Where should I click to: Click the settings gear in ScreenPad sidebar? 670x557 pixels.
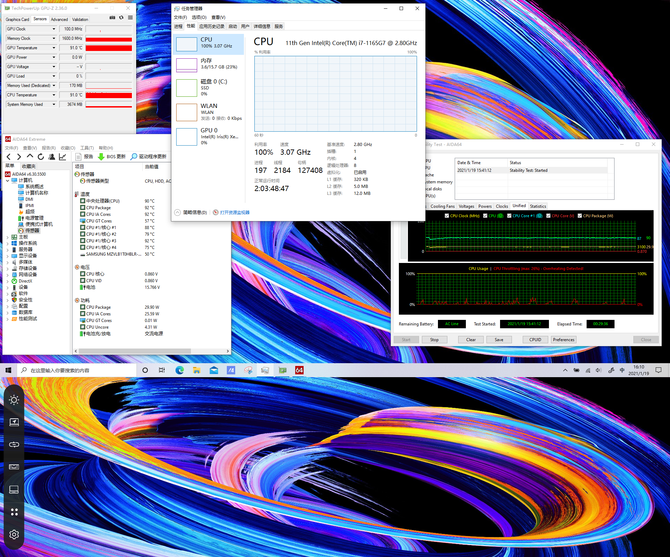pyautogui.click(x=14, y=534)
